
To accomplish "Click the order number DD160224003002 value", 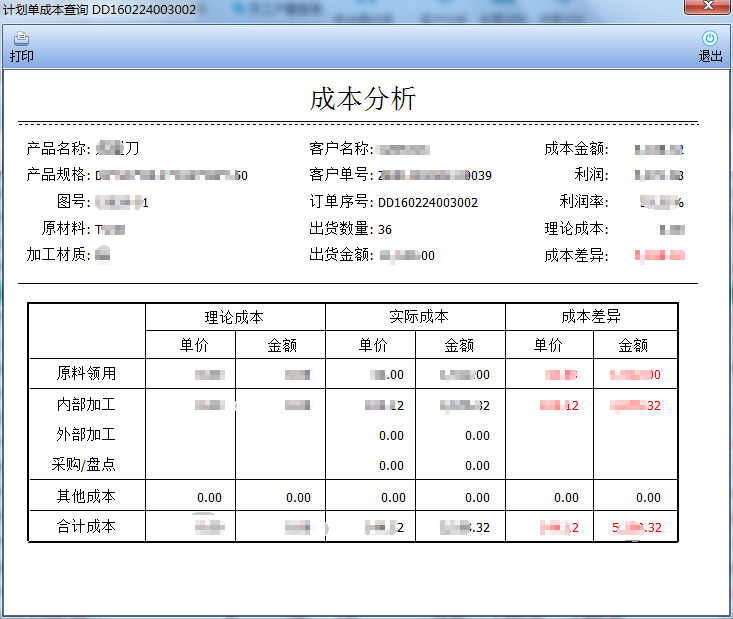I will [428, 203].
